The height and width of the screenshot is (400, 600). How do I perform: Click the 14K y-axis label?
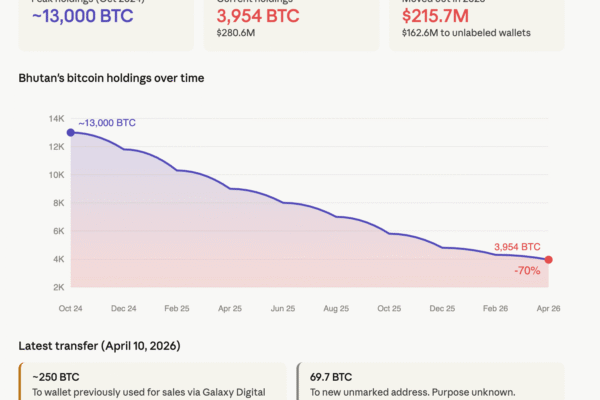click(56, 119)
